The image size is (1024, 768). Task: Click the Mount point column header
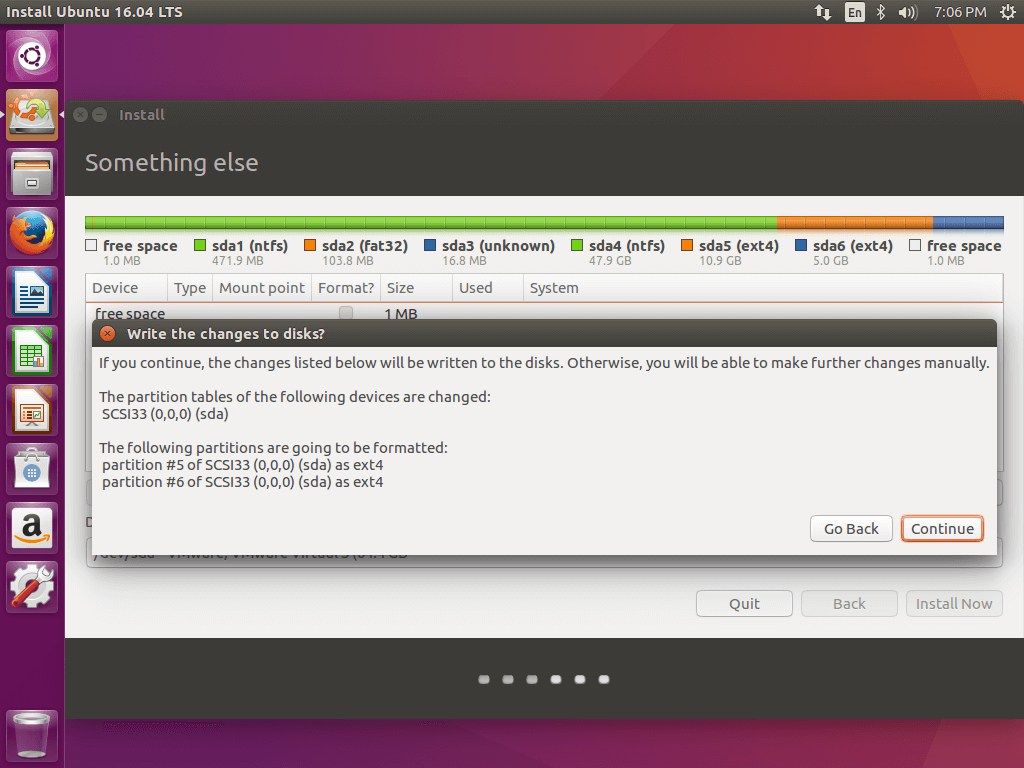pyautogui.click(x=262, y=288)
